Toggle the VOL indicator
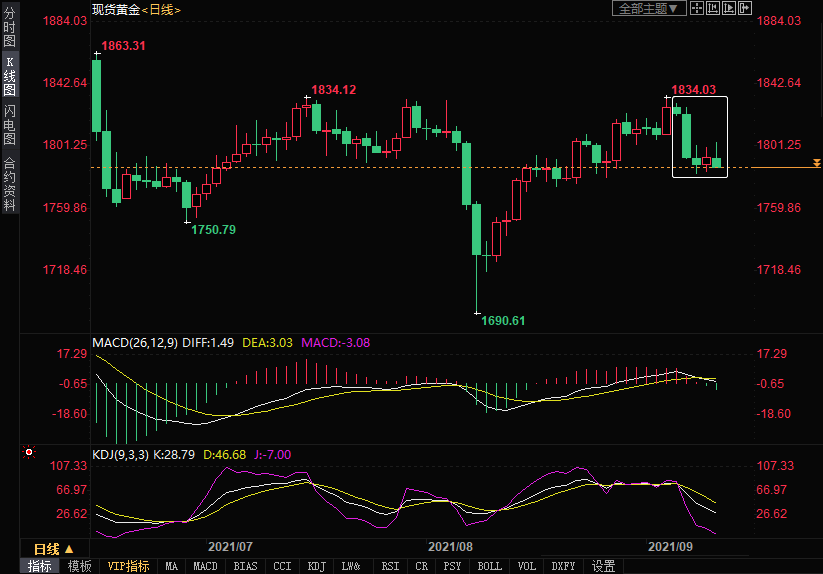Image resolution: width=823 pixels, height=574 pixels. [527, 566]
